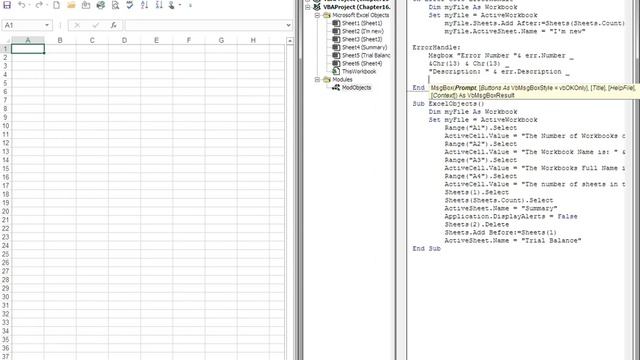This screenshot has height=360, width=640.
Task: Select row 10 header
Action: point(6,126)
